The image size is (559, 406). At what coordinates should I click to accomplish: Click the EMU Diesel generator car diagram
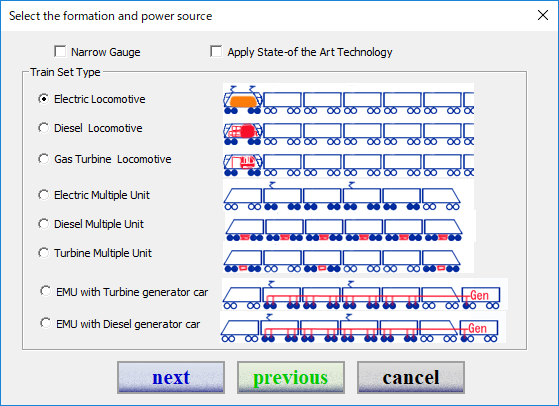[x=363, y=327]
